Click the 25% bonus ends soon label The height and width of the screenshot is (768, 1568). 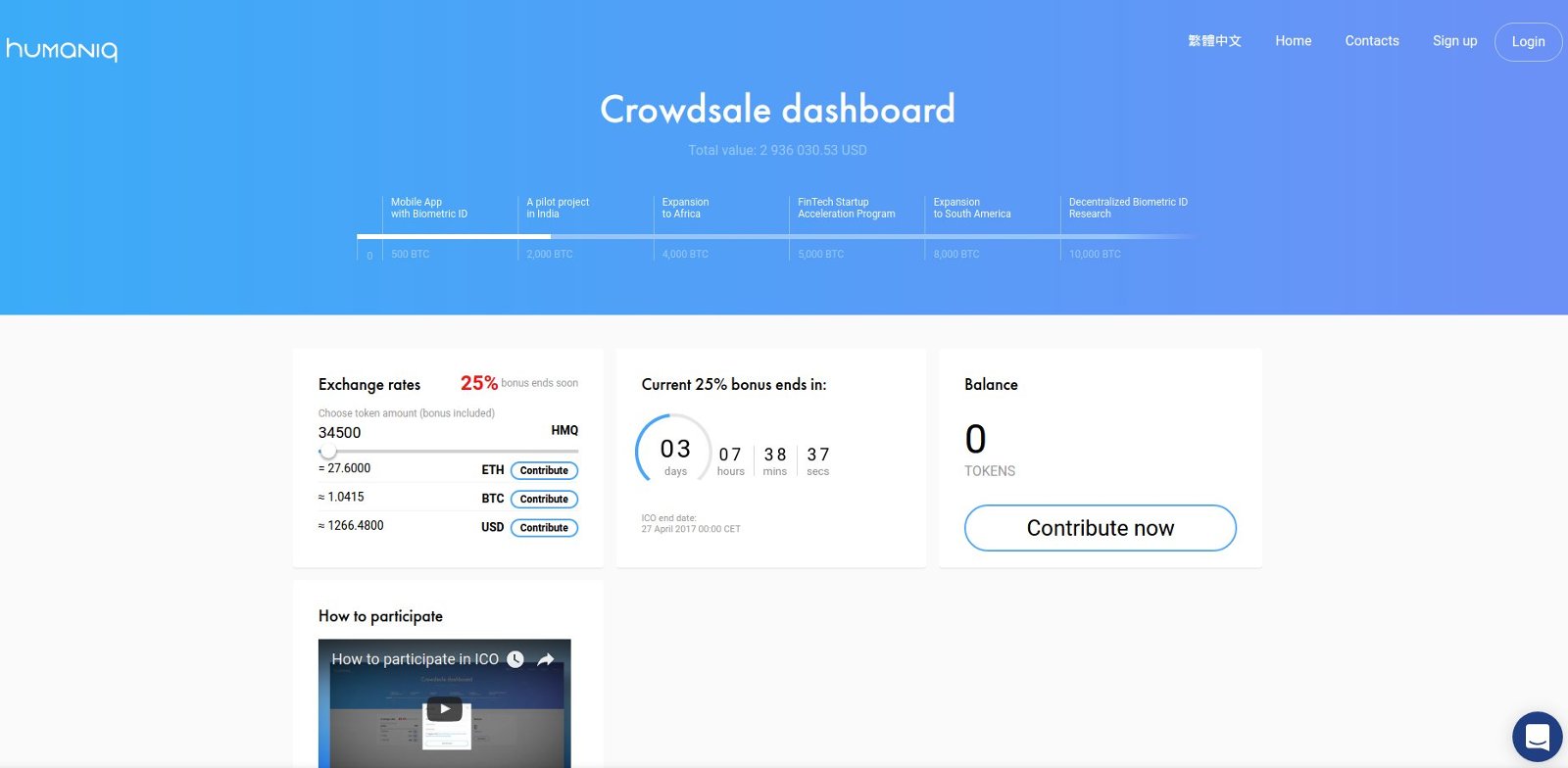point(519,383)
